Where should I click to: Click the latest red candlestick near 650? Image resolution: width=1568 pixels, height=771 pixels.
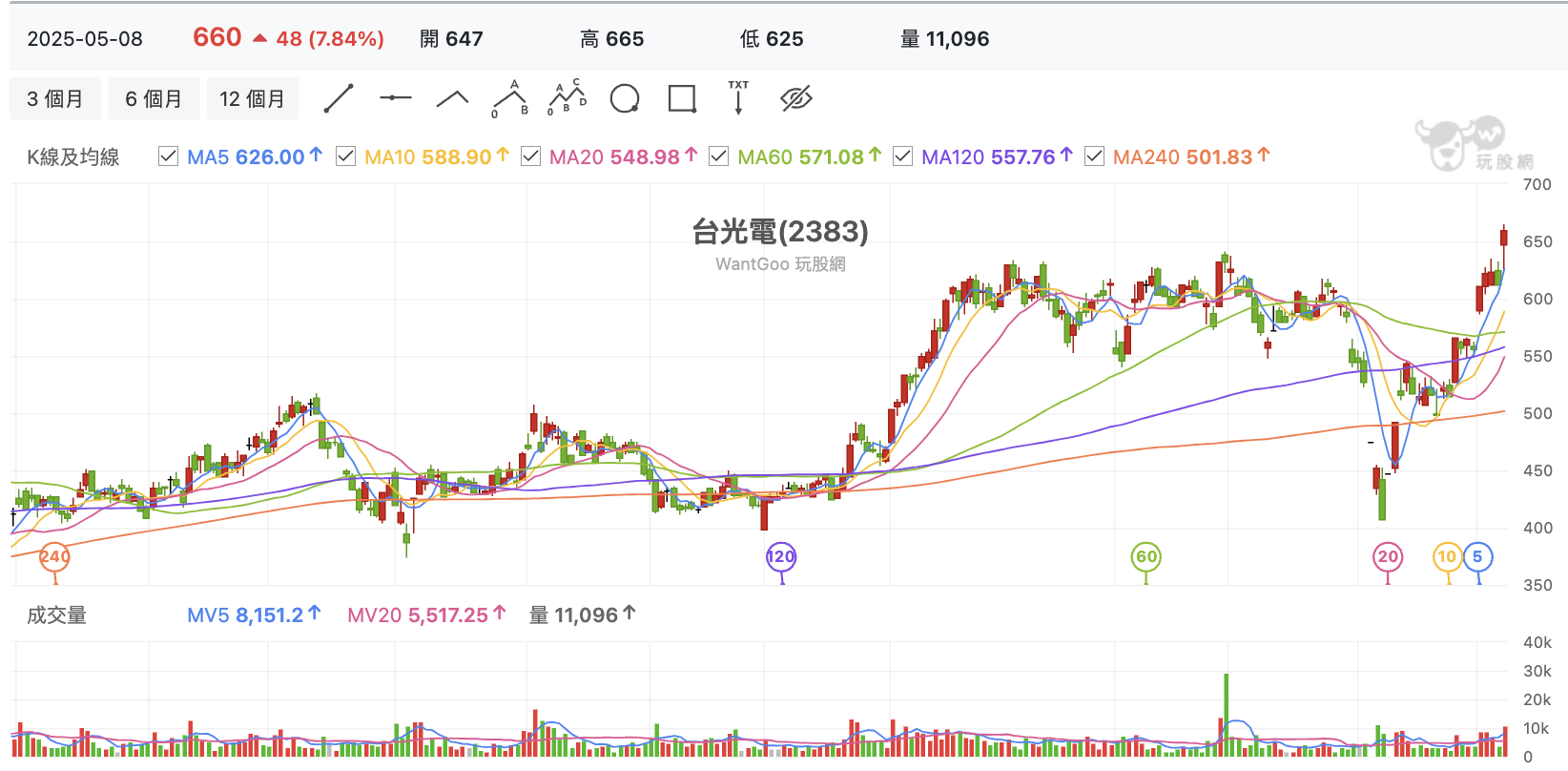click(1504, 237)
